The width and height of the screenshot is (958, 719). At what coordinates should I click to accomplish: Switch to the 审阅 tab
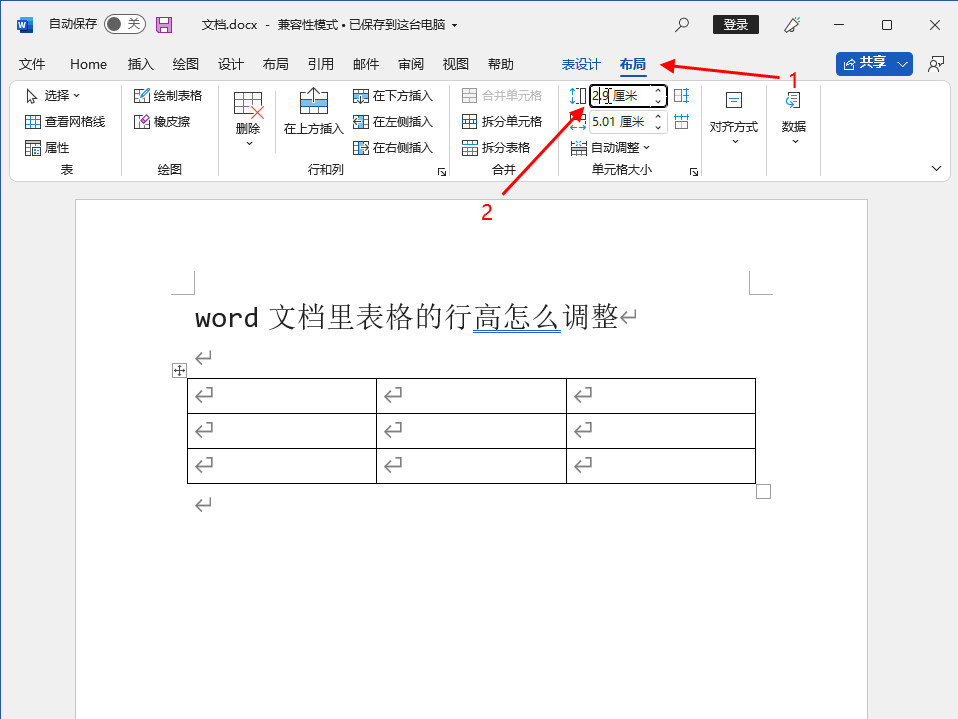(x=411, y=64)
